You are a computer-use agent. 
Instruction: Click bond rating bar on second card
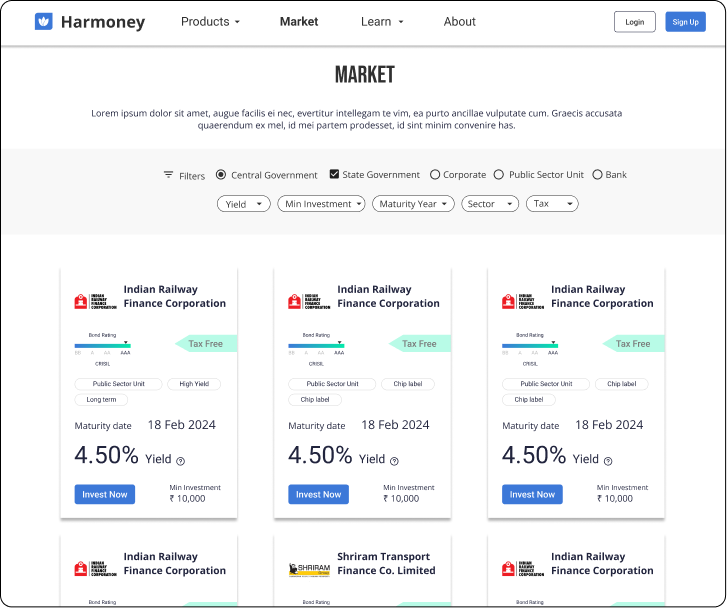coord(316,346)
